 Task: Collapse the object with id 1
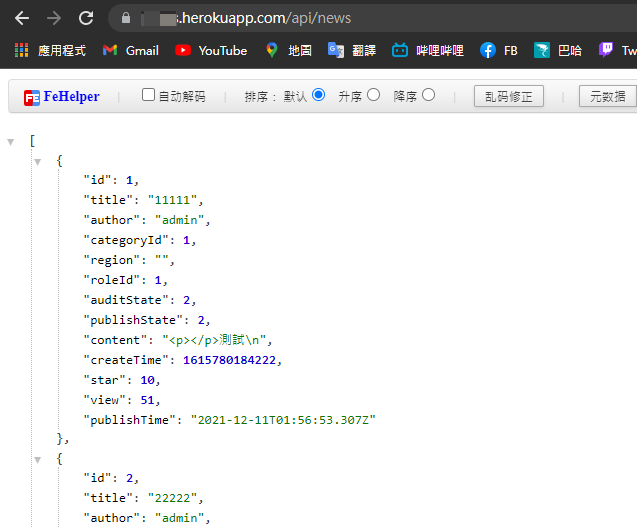[x=38, y=162]
